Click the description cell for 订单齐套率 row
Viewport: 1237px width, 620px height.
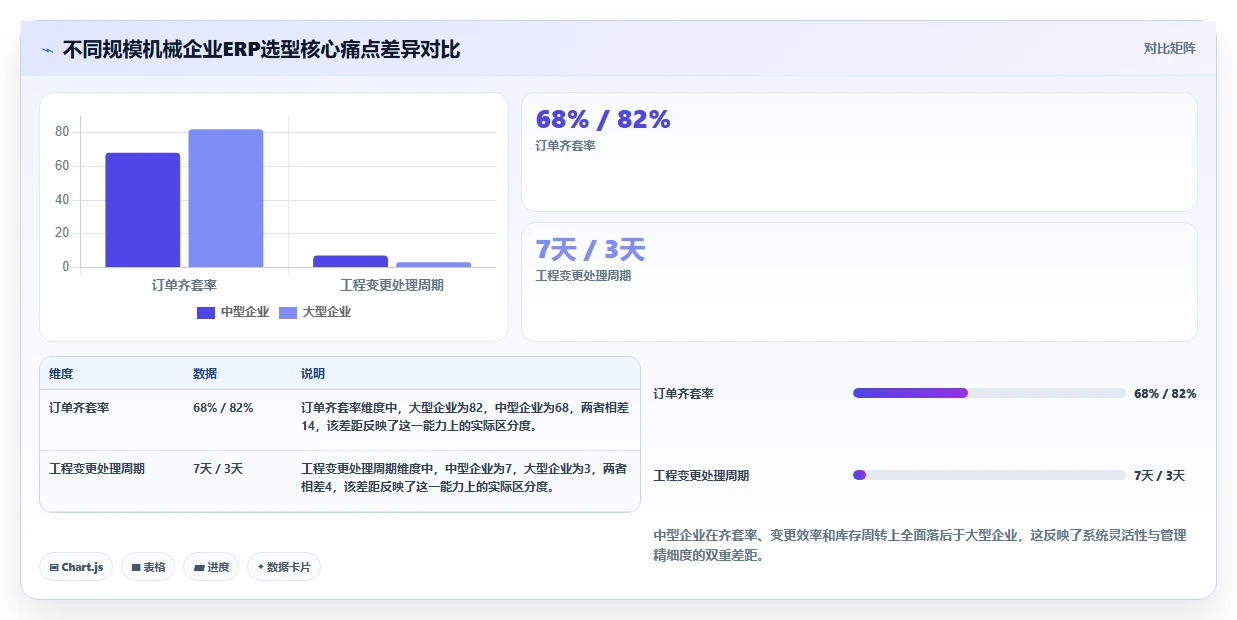464,417
